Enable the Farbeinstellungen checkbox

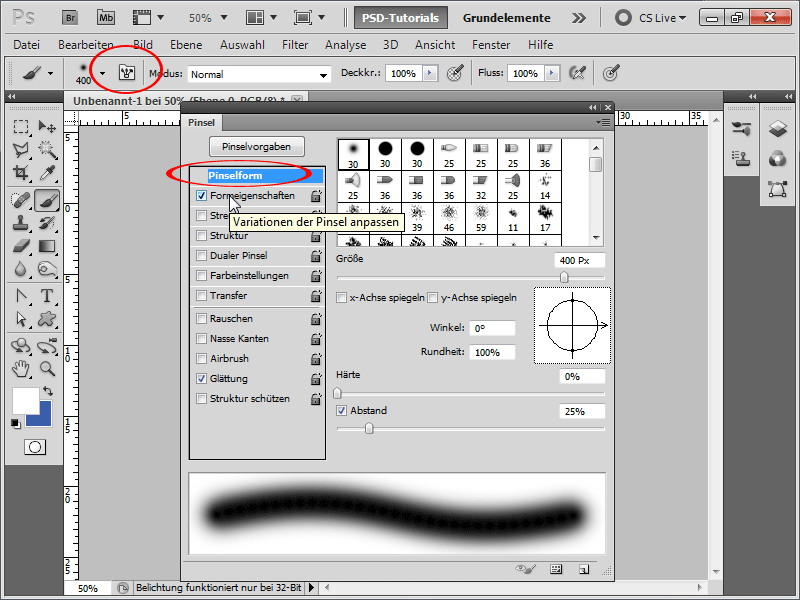coord(202,276)
